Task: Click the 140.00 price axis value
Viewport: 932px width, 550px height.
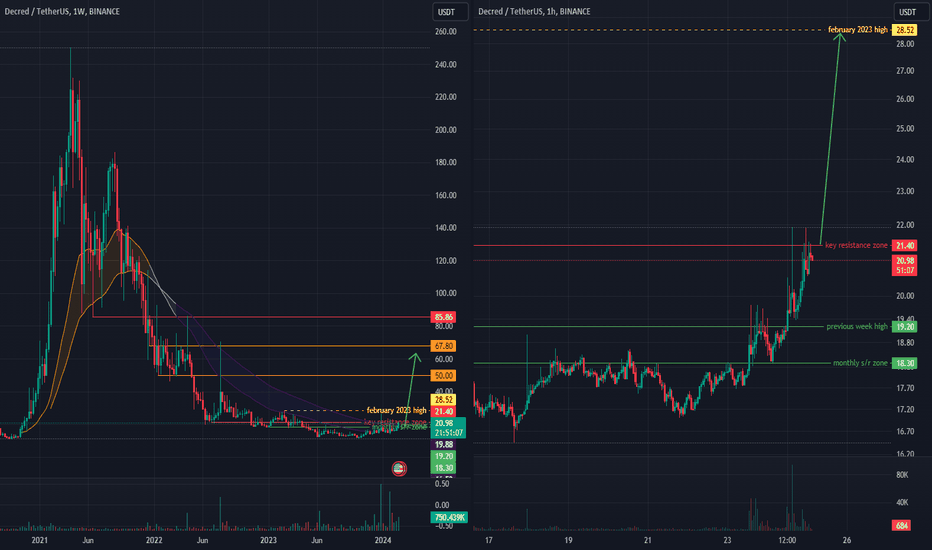Action: [x=446, y=228]
